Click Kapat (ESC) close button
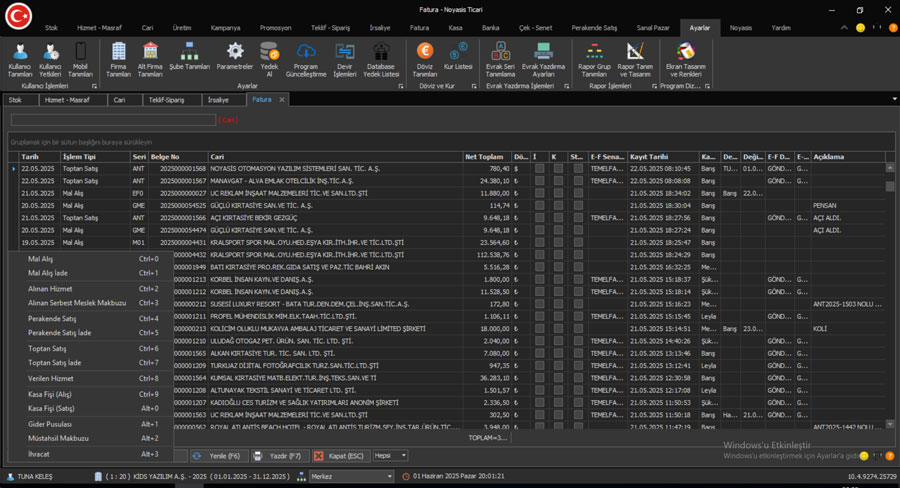 pyautogui.click(x=341, y=456)
